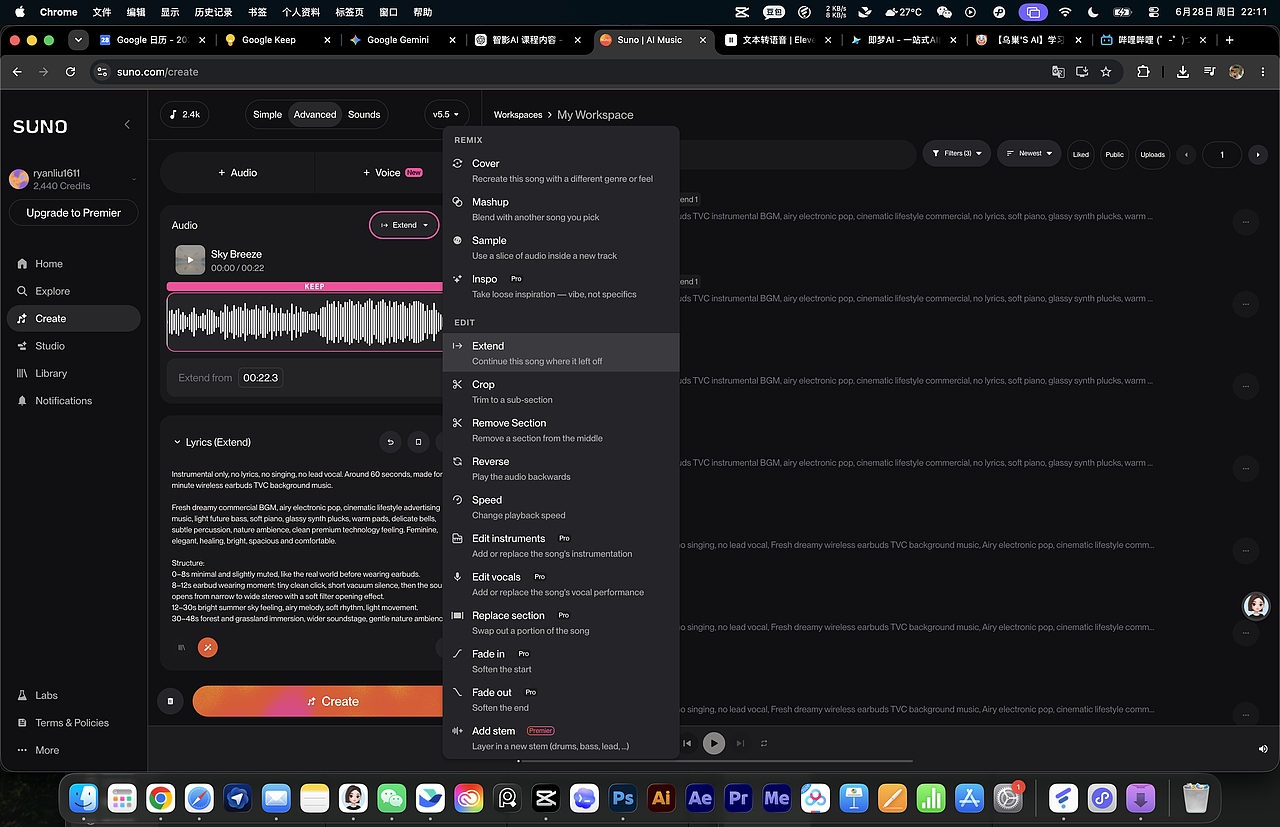The height and width of the screenshot is (827, 1280).
Task: Open the Filters (3) dropdown
Action: 956,154
